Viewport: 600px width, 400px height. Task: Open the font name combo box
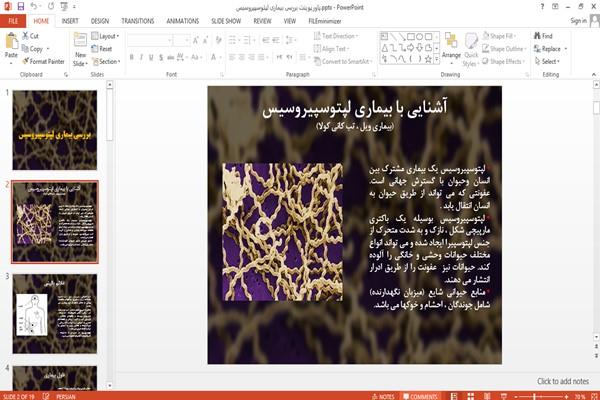150,40
